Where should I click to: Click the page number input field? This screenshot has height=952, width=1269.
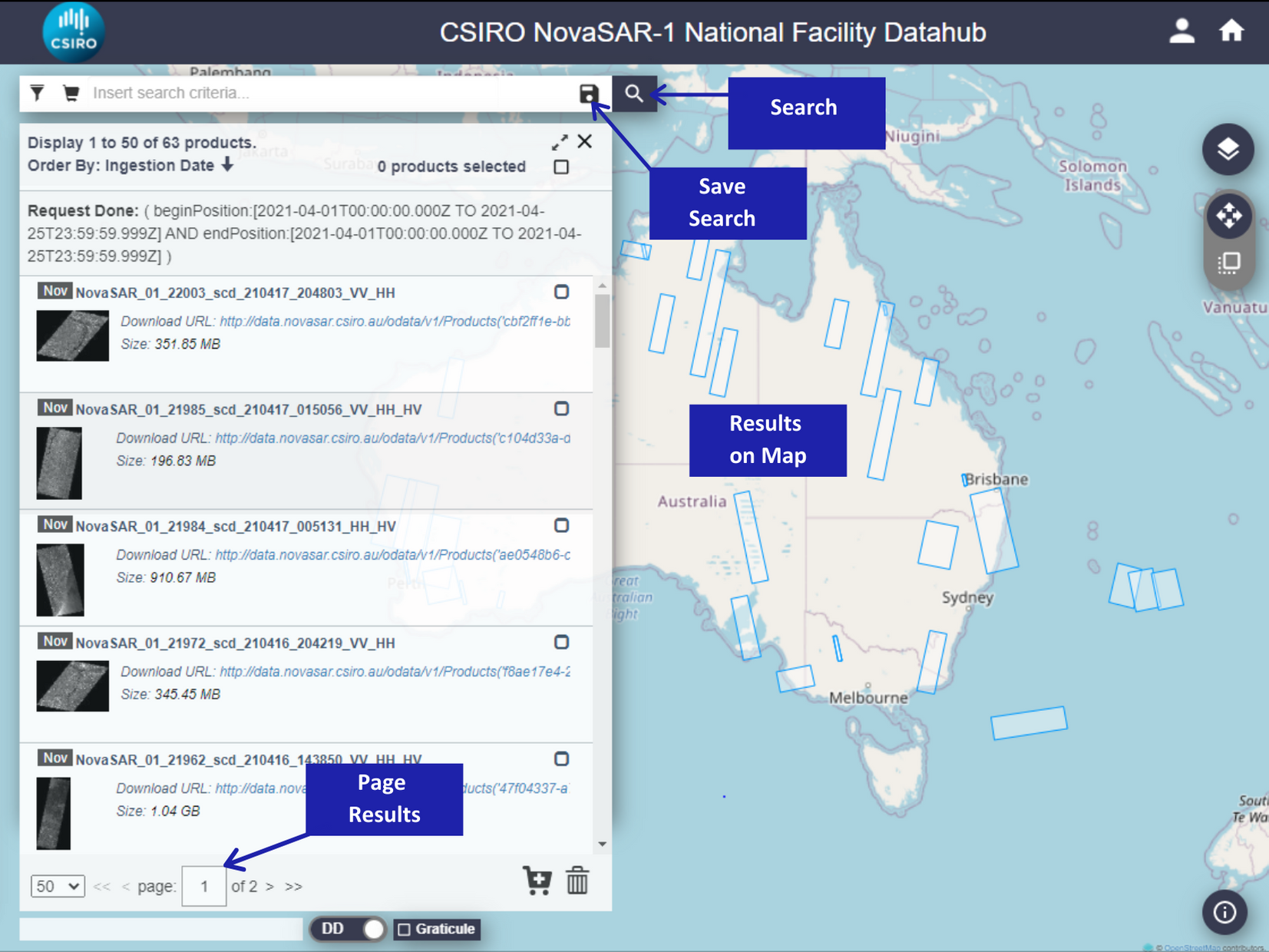point(204,886)
